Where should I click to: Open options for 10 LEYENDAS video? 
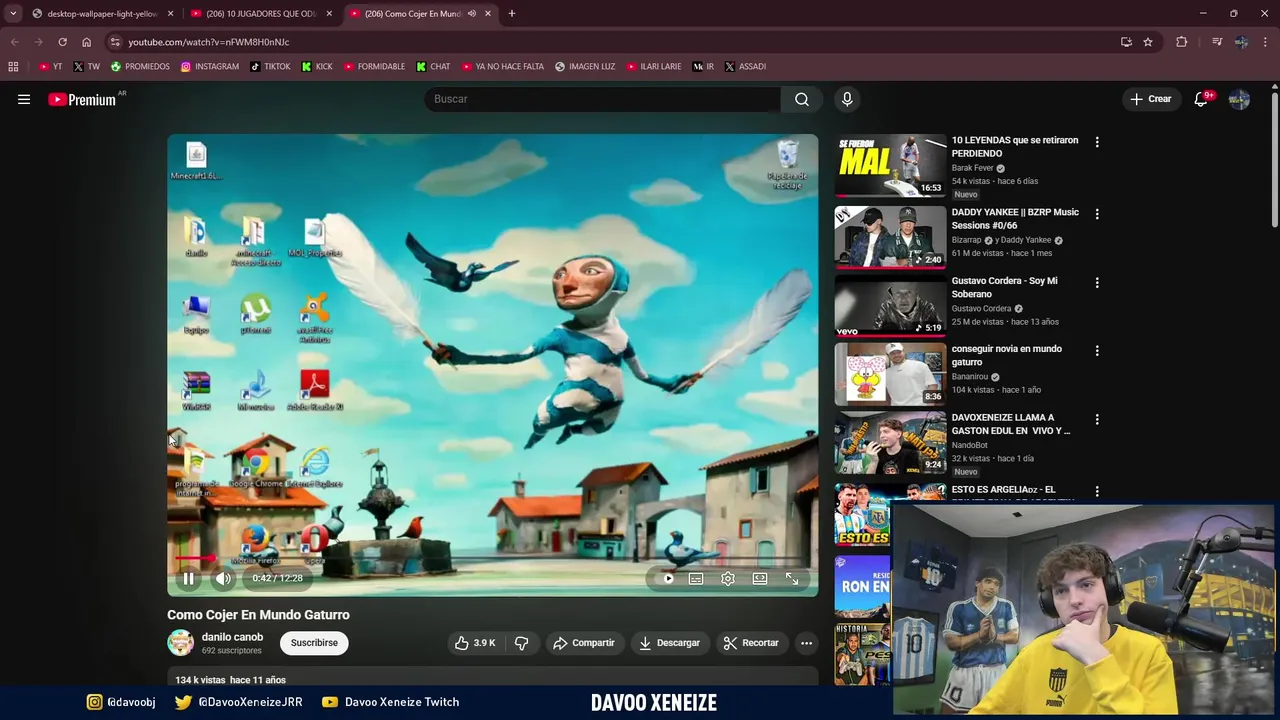(x=1097, y=143)
